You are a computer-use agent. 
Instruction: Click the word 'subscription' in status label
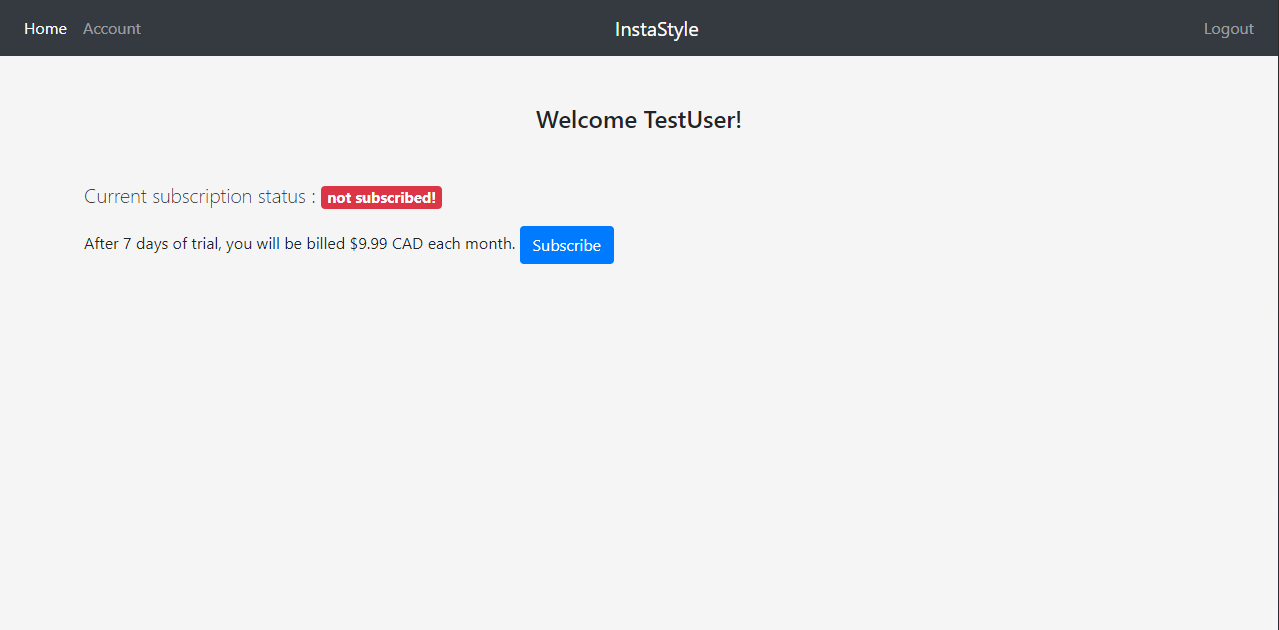202,196
